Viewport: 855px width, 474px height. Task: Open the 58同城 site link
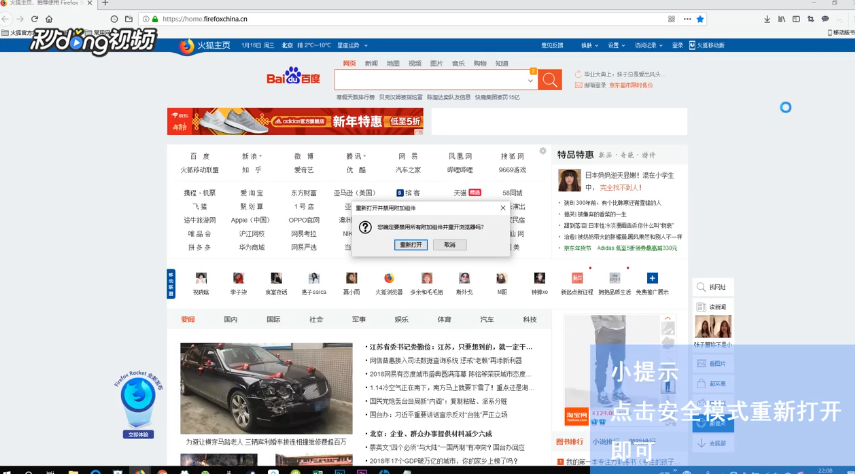point(513,193)
